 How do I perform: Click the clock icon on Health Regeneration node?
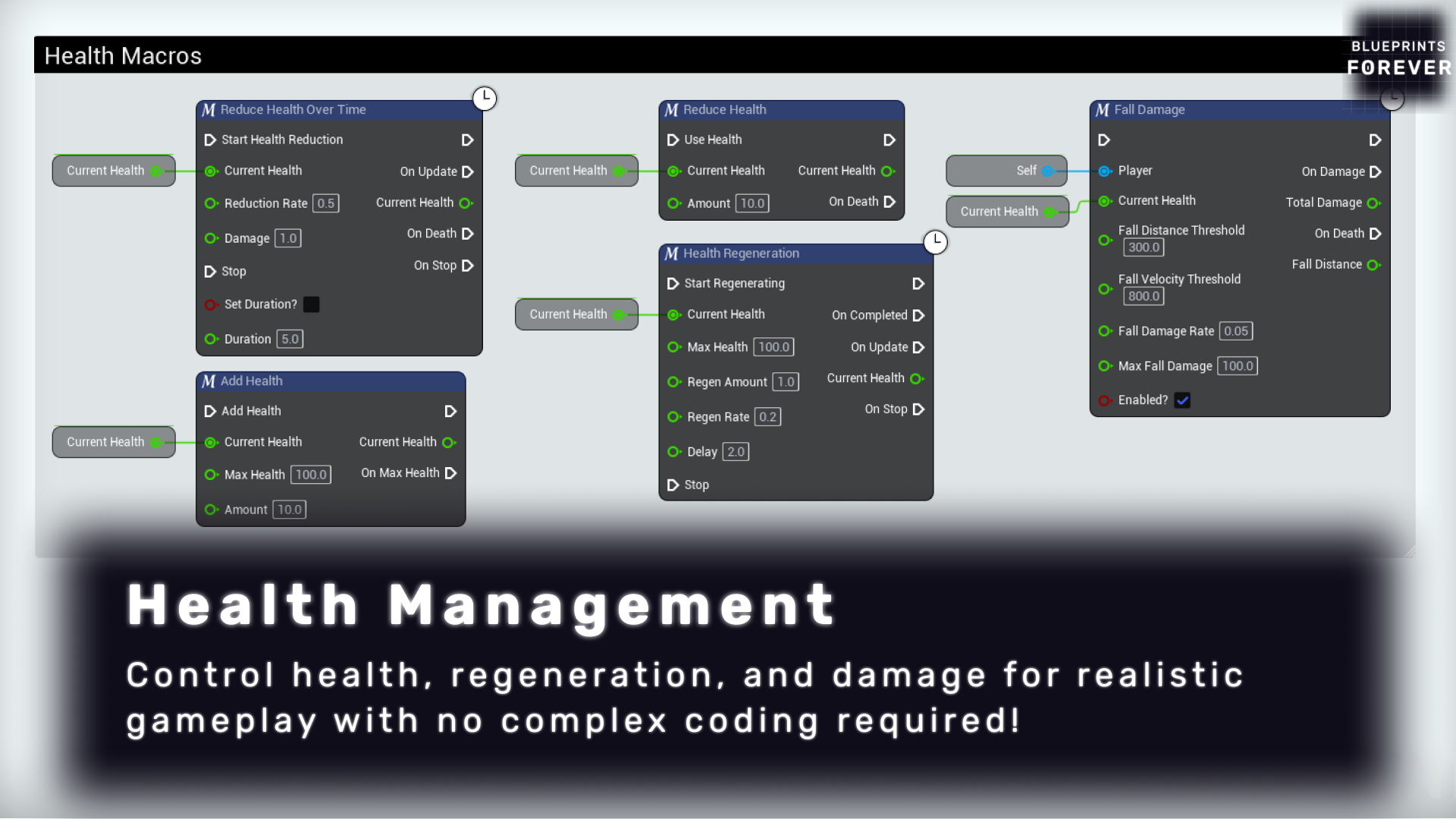[x=935, y=242]
